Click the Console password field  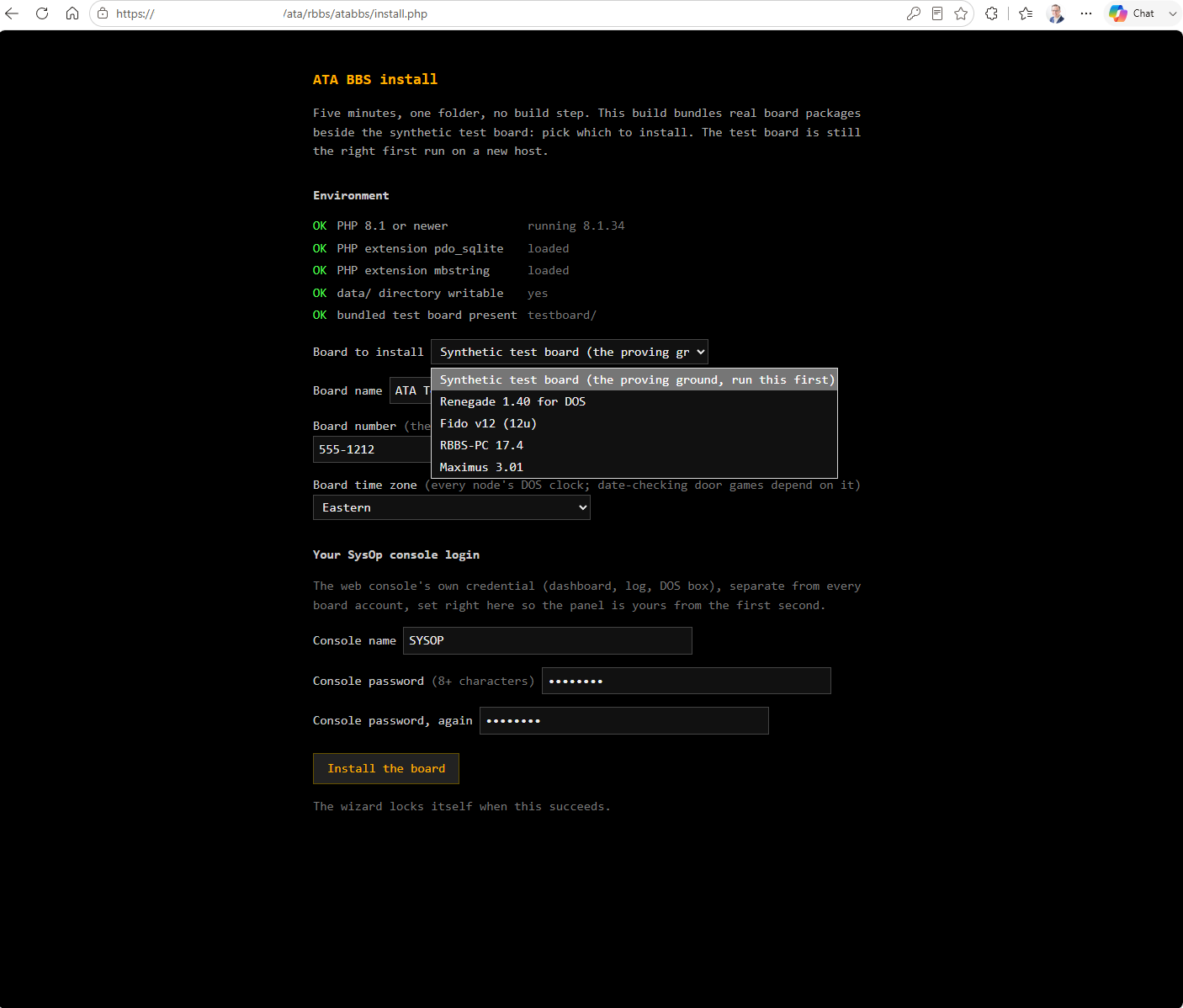(687, 681)
